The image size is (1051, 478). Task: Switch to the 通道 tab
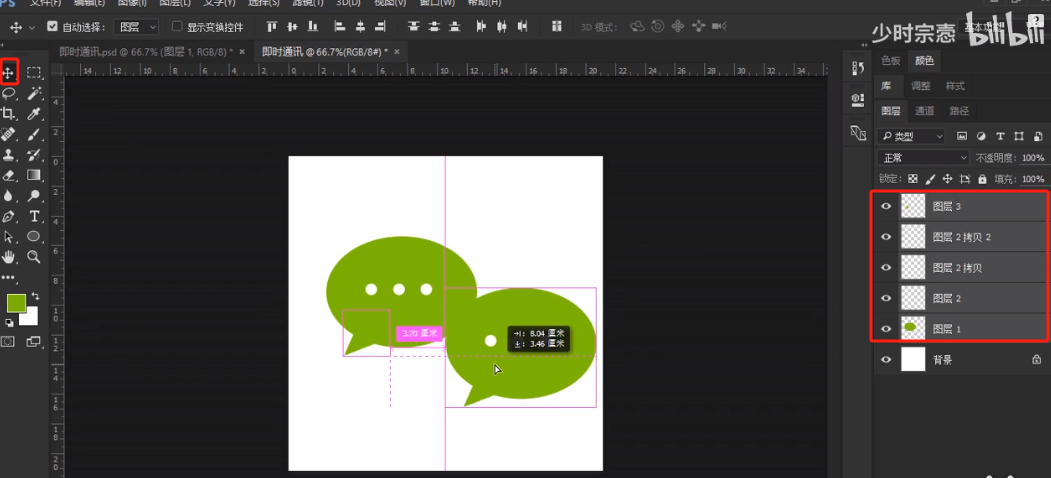[x=925, y=111]
